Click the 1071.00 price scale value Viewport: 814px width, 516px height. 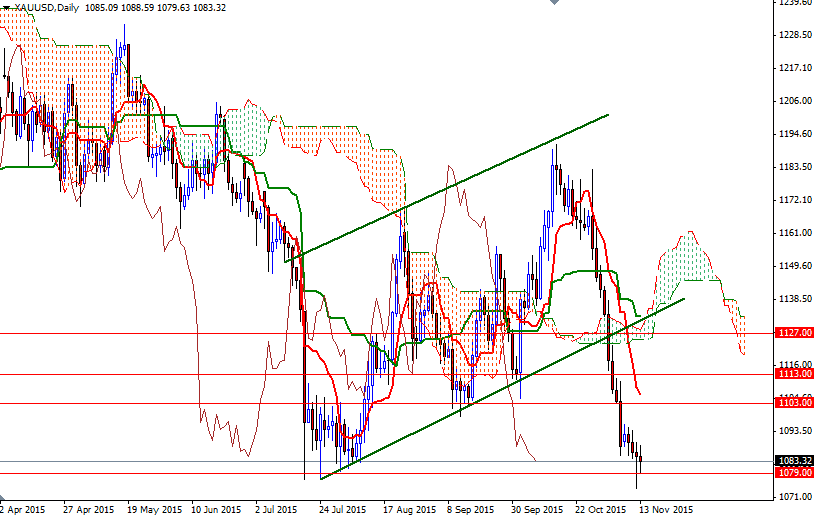[x=795, y=497]
